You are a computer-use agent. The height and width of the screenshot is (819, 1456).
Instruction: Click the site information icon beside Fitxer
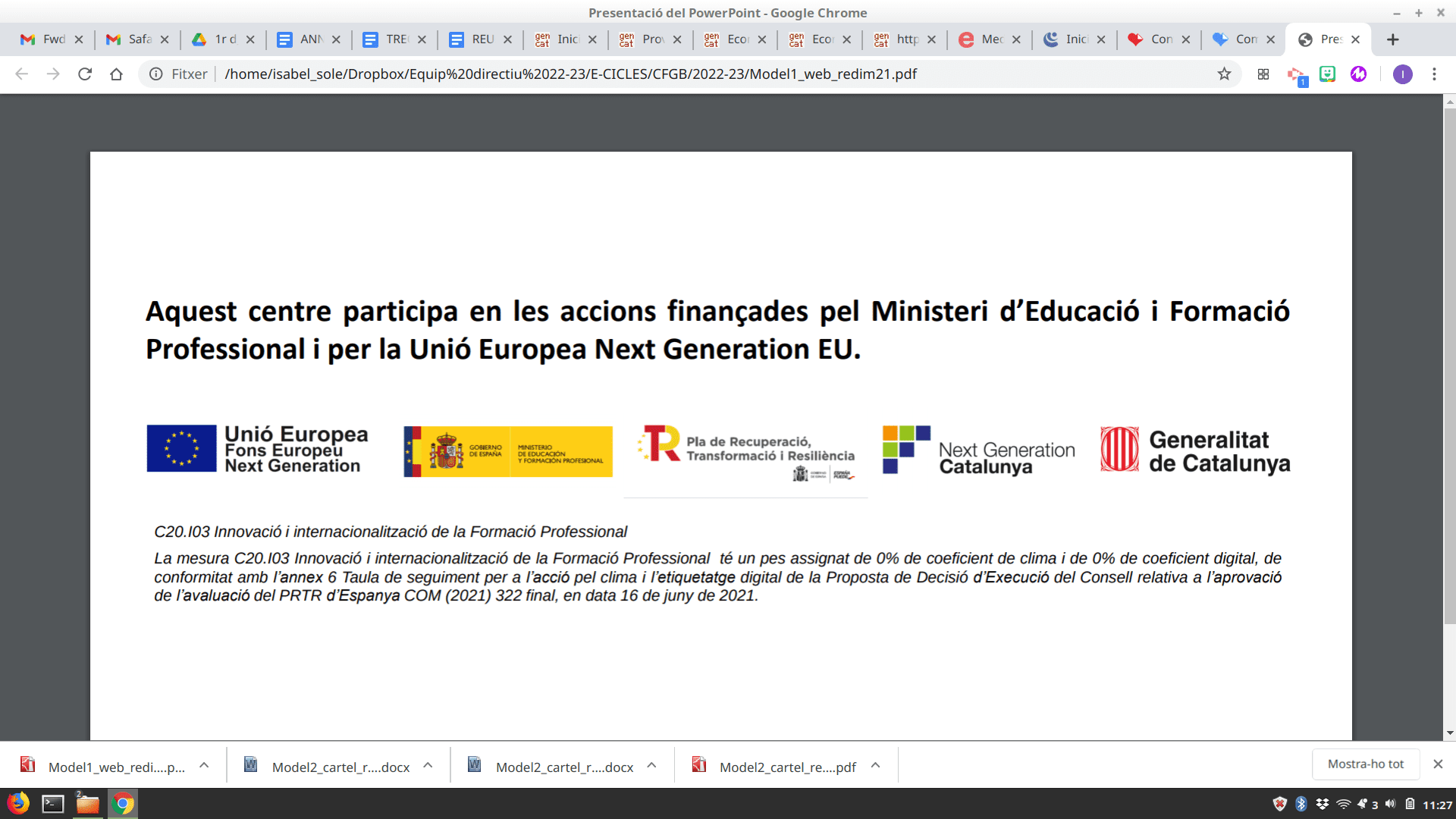coord(155,74)
